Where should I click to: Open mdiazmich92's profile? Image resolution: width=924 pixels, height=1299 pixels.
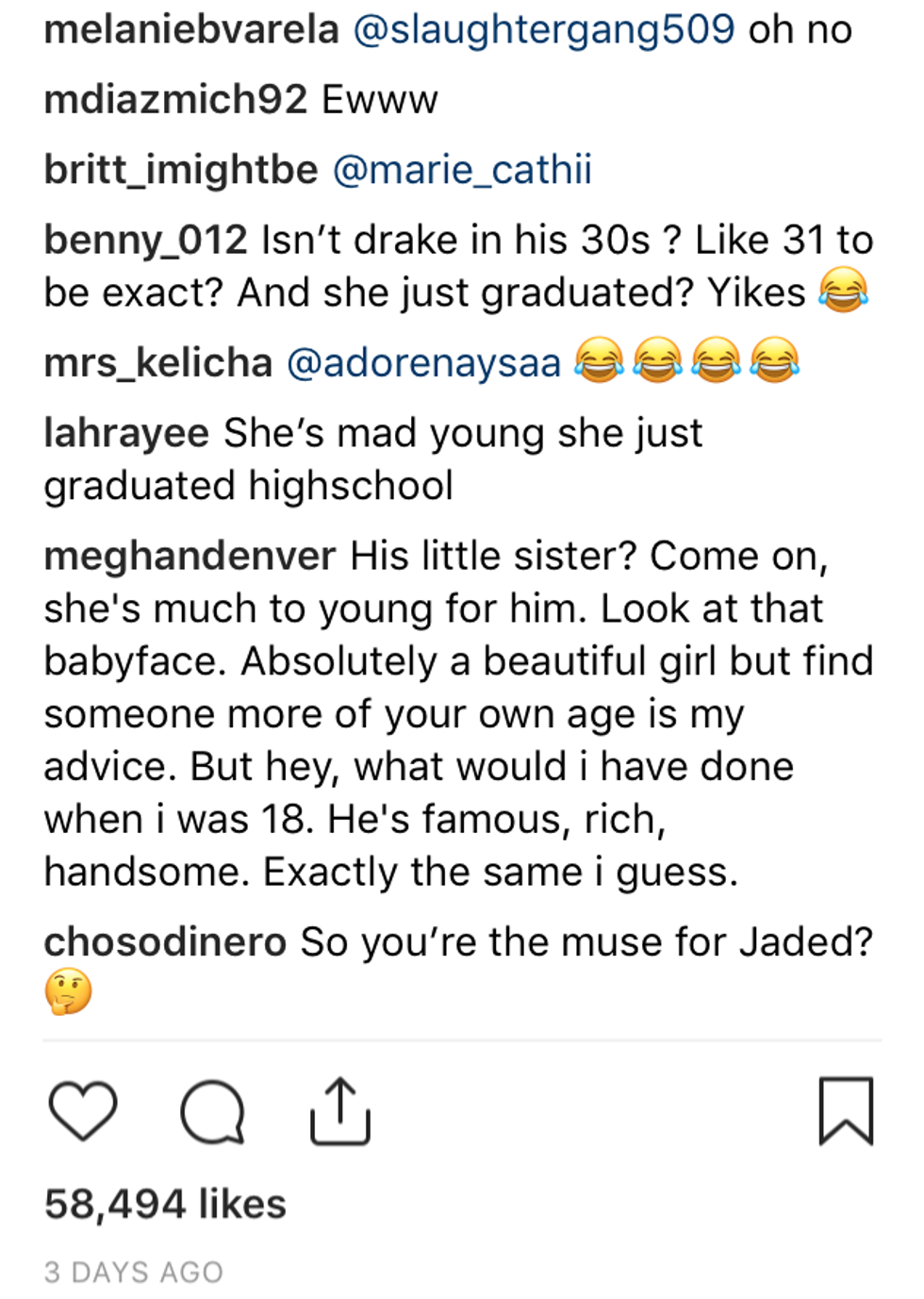[175, 99]
